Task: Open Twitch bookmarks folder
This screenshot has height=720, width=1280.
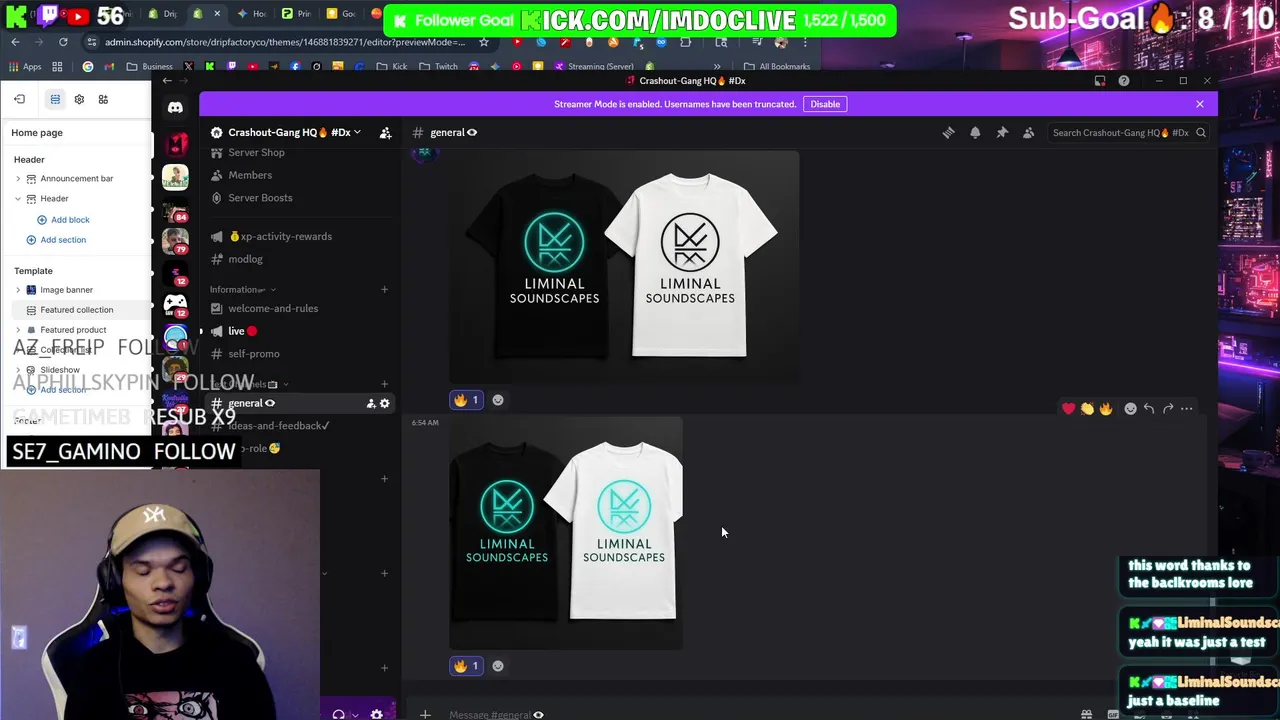Action: [x=439, y=66]
